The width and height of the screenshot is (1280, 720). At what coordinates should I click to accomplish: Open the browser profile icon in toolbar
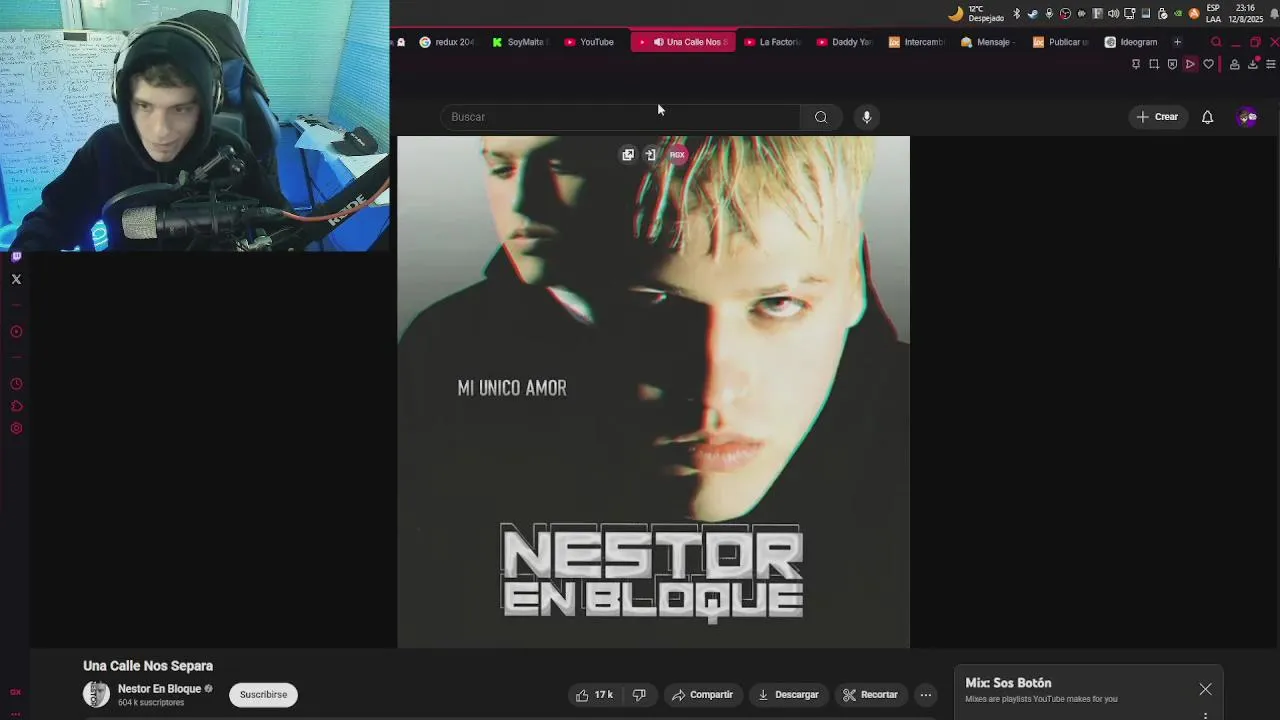[x=1235, y=64]
